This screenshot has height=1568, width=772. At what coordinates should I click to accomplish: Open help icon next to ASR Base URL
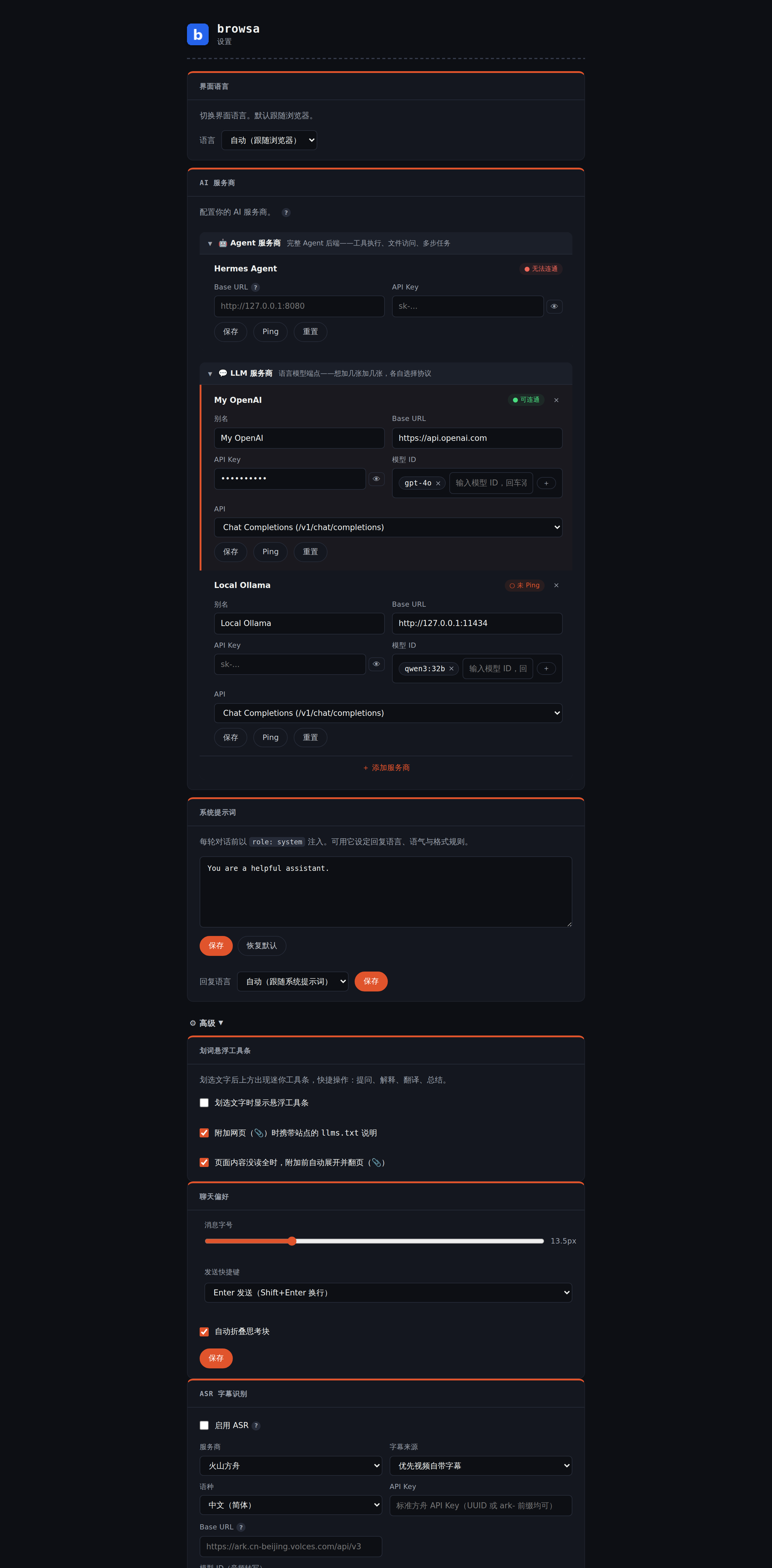241,1527
